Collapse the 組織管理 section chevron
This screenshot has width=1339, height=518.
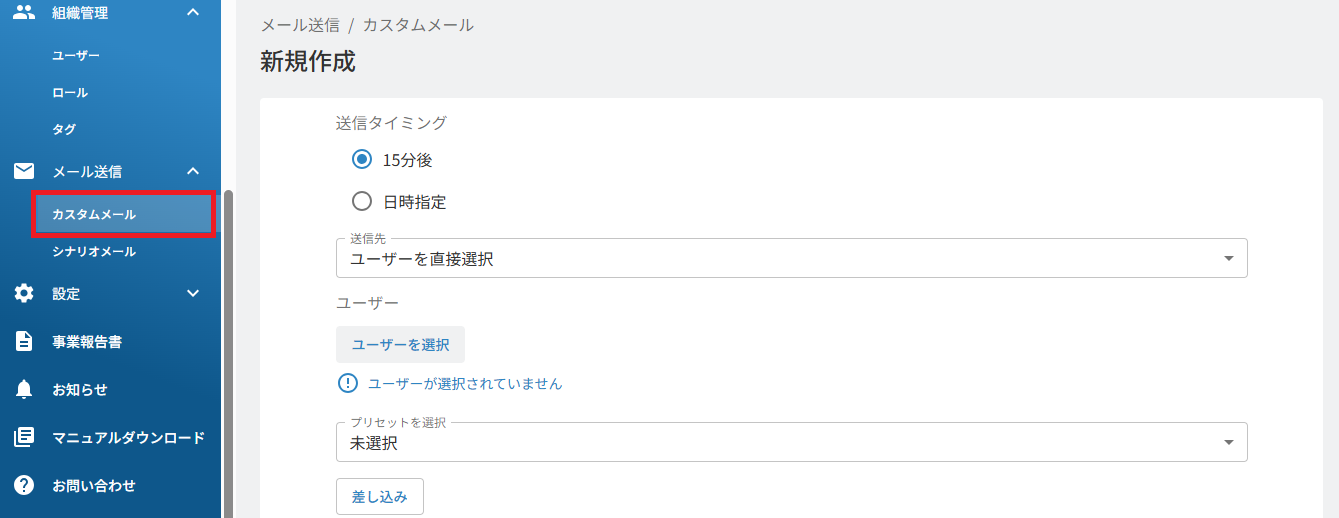(x=193, y=13)
